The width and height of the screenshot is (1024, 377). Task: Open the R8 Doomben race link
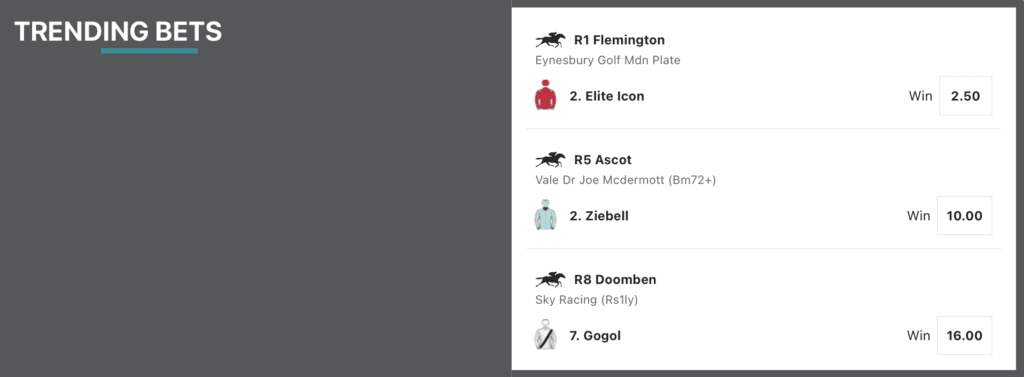(615, 280)
